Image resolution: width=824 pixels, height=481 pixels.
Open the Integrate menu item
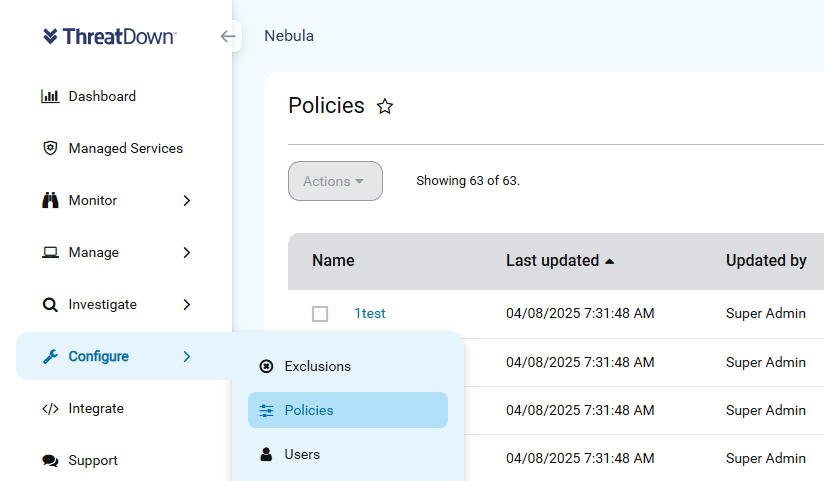coord(96,408)
